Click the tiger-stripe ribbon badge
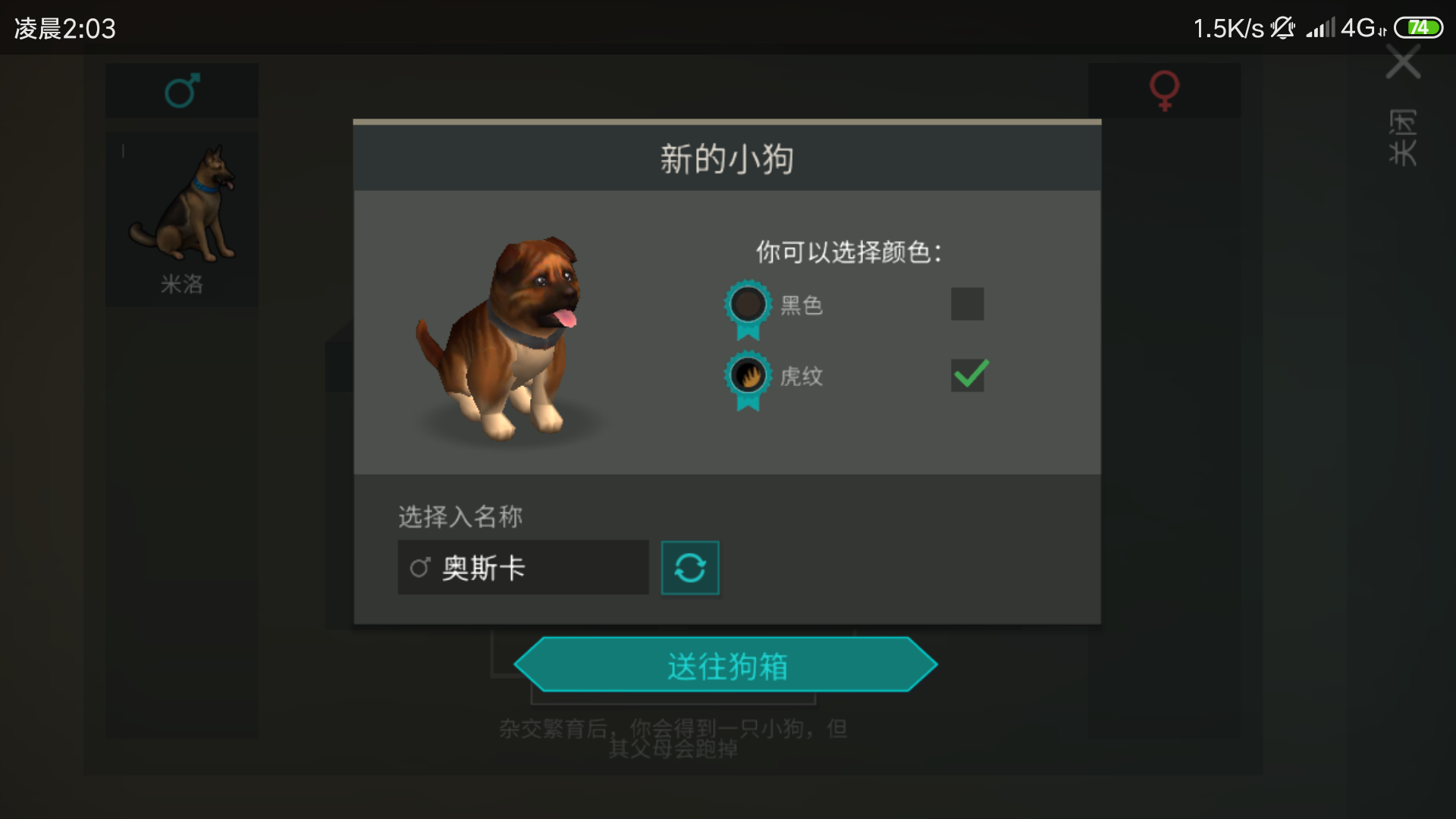 click(x=748, y=381)
